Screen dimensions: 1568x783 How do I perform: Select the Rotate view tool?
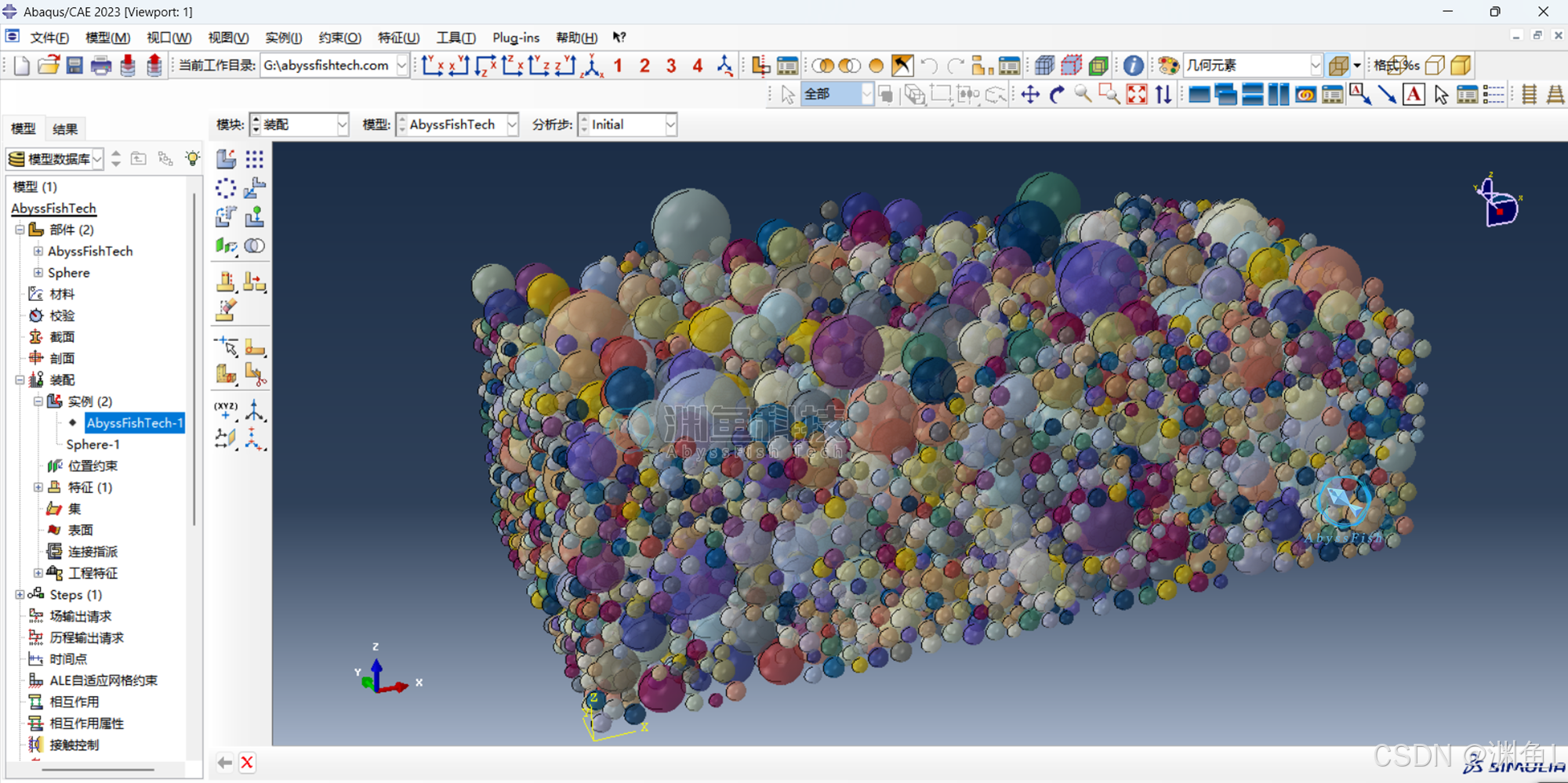click(x=1057, y=95)
